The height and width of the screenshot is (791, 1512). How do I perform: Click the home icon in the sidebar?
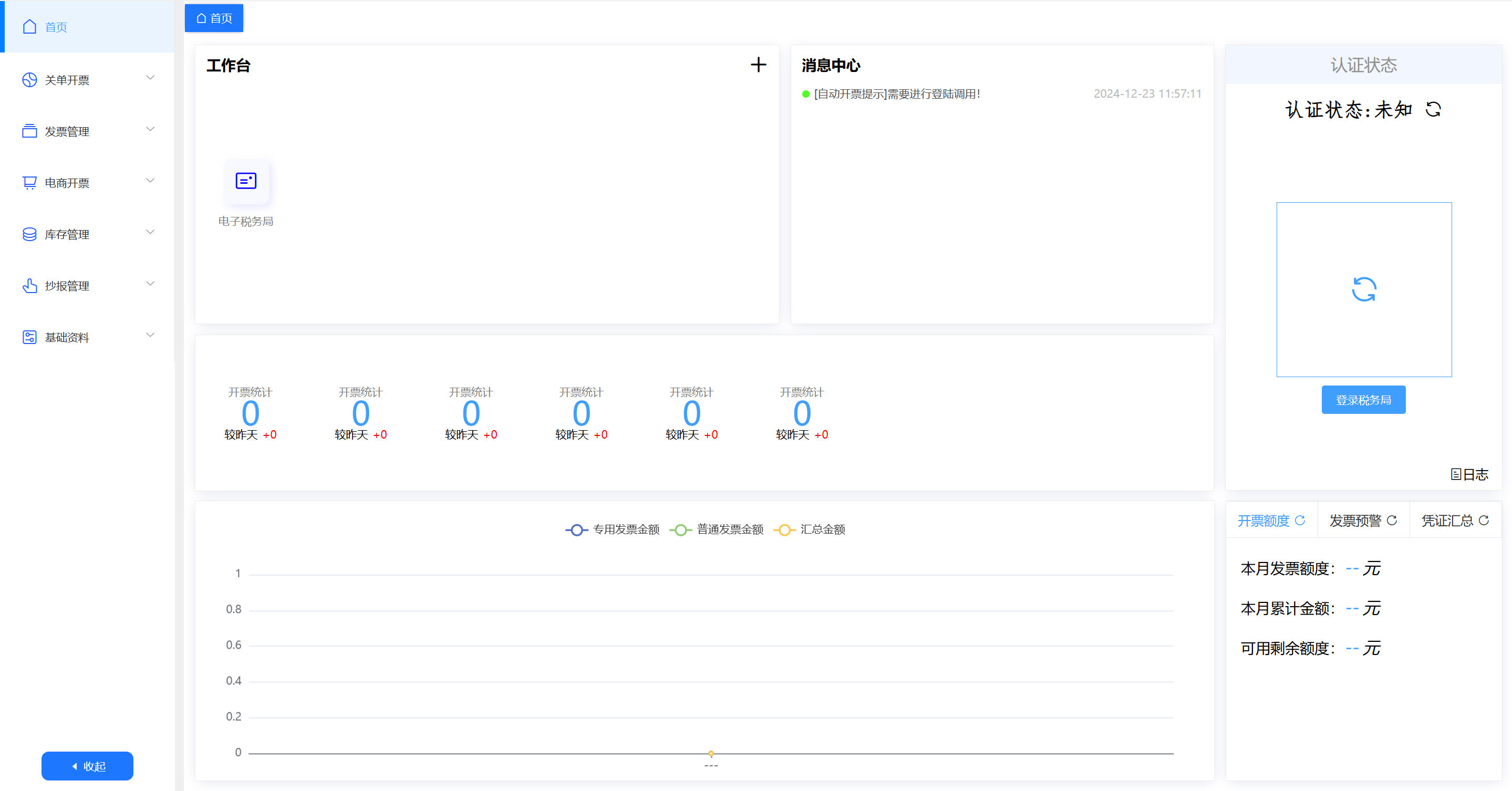pos(29,27)
